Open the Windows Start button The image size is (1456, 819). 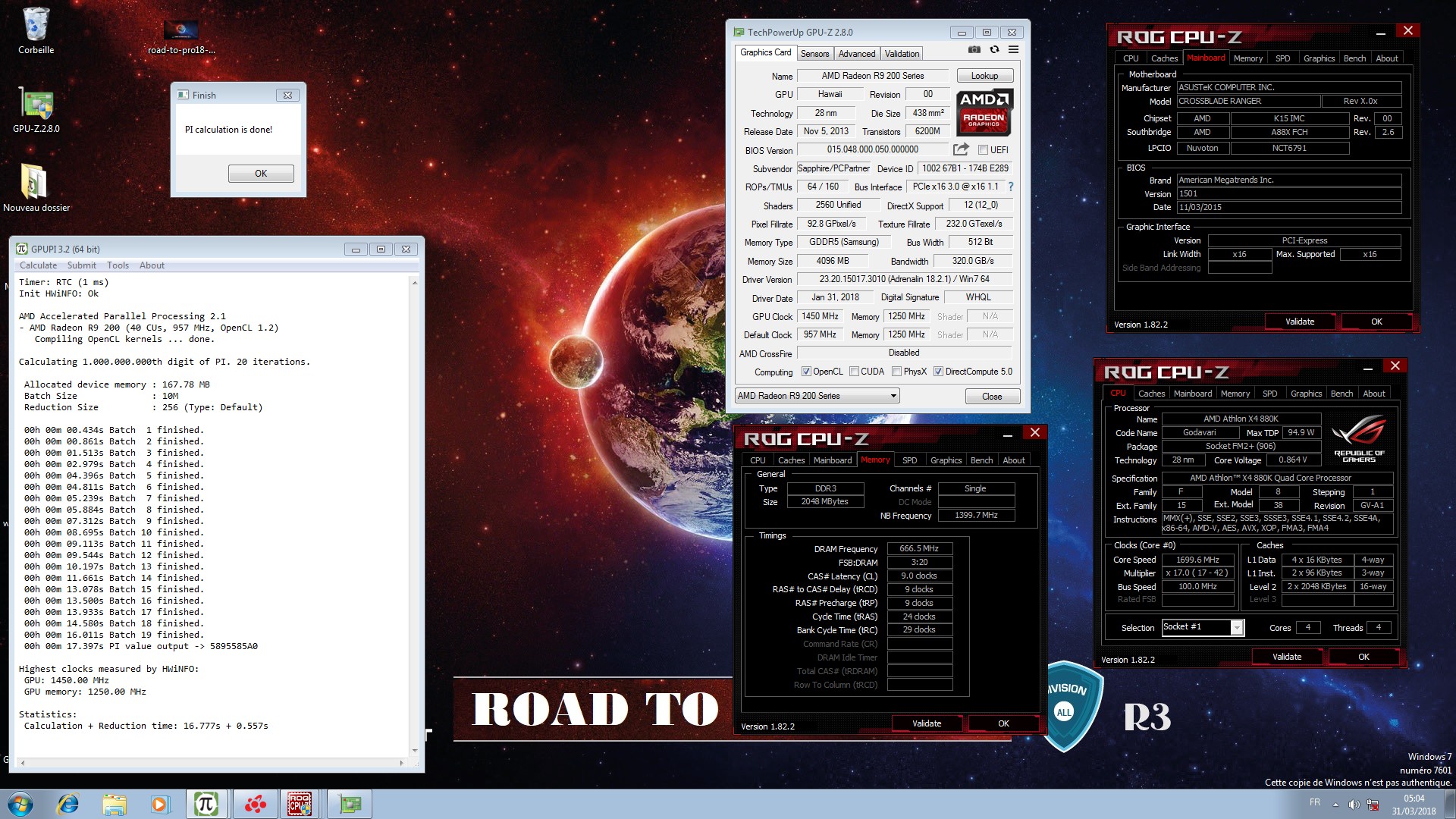(20, 804)
